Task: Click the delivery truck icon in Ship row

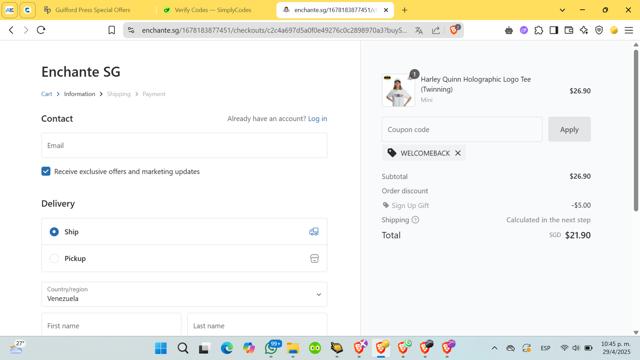Action: 314,232
